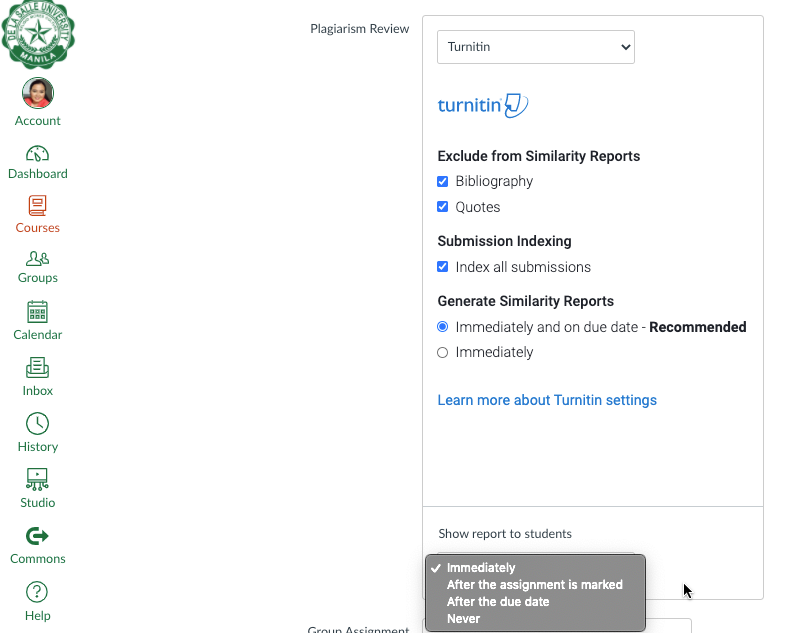Click the Index all submissions label text
This screenshot has width=799, height=633.
click(523, 267)
